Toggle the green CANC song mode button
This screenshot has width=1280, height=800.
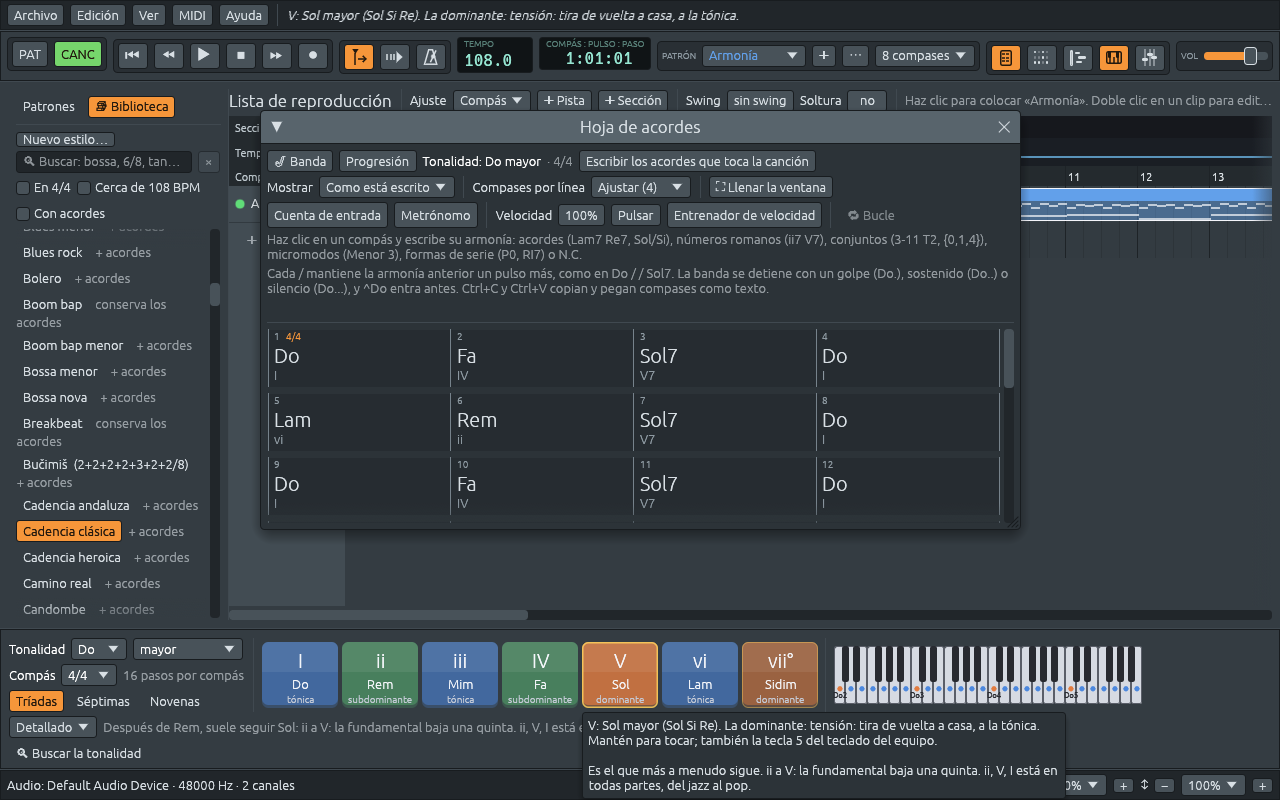(x=78, y=54)
